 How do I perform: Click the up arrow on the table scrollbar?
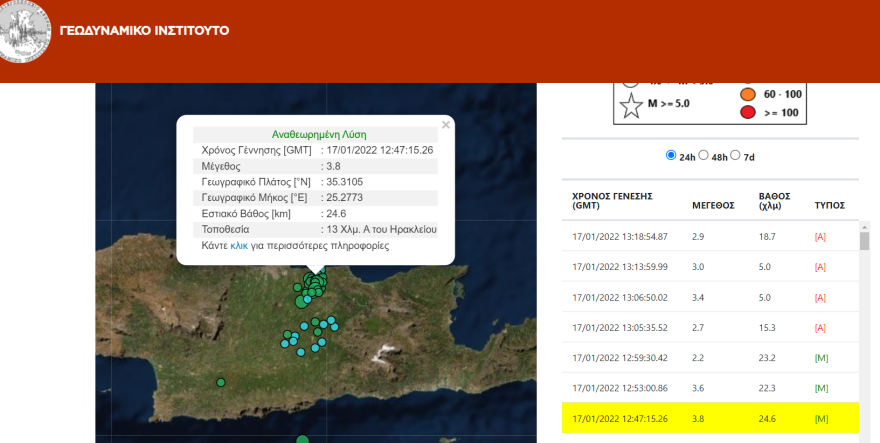(x=864, y=228)
